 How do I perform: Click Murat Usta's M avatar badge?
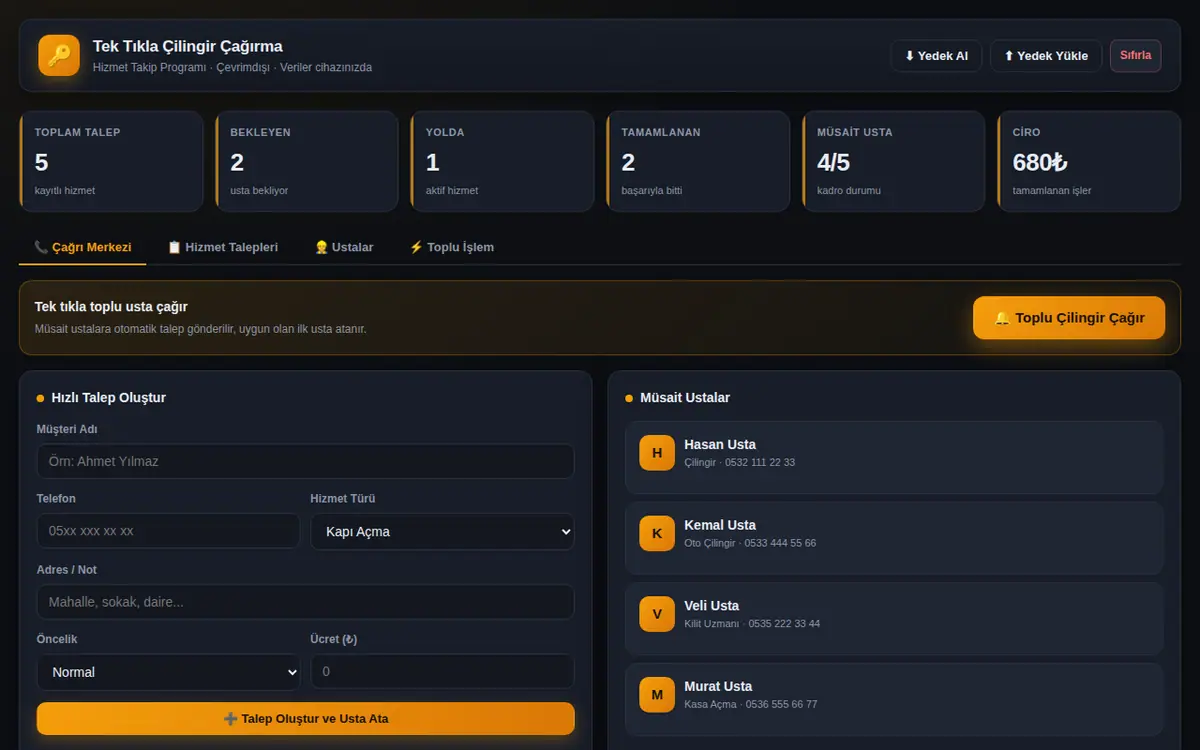pyautogui.click(x=657, y=695)
